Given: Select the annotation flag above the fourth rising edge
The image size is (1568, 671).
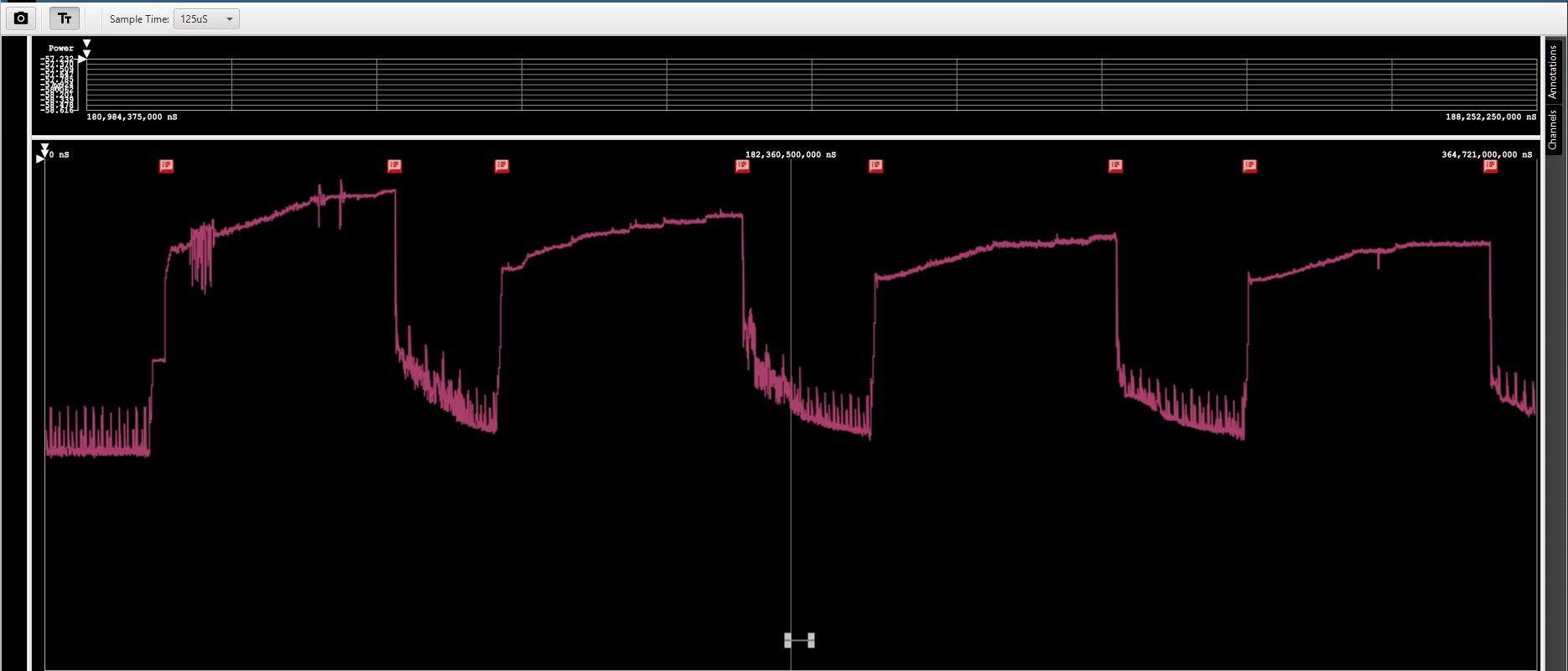Looking at the screenshot, I should point(1249,166).
